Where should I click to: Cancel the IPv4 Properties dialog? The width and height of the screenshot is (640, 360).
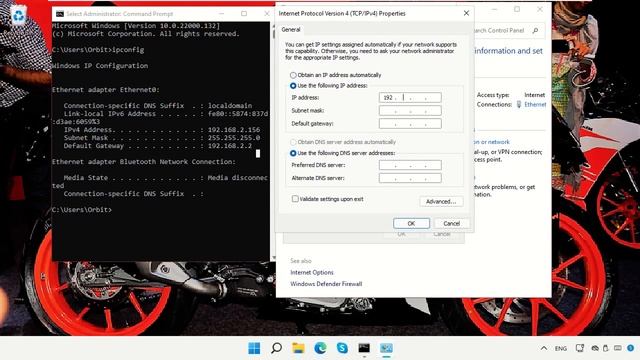click(451, 223)
